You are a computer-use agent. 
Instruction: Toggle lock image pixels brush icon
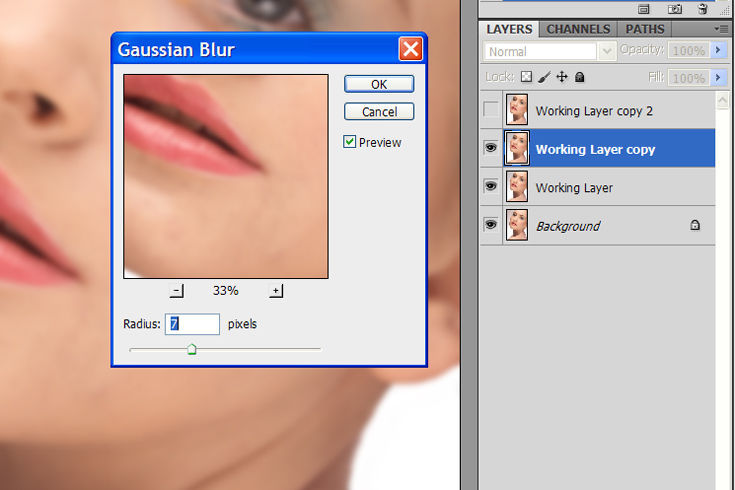[x=544, y=77]
